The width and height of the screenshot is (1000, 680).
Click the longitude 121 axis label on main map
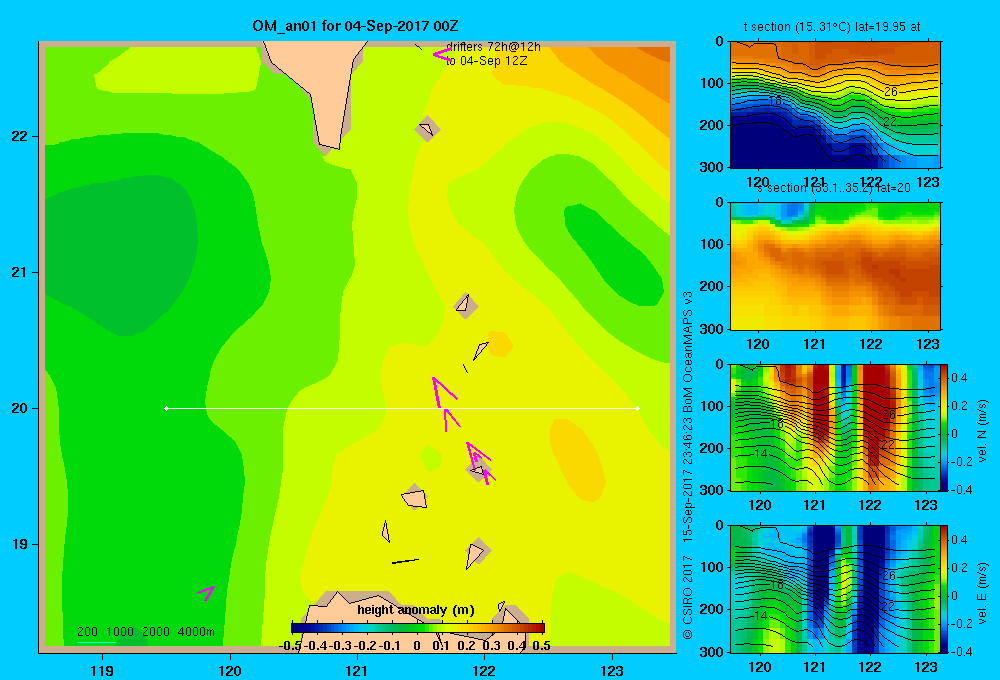[x=357, y=670]
